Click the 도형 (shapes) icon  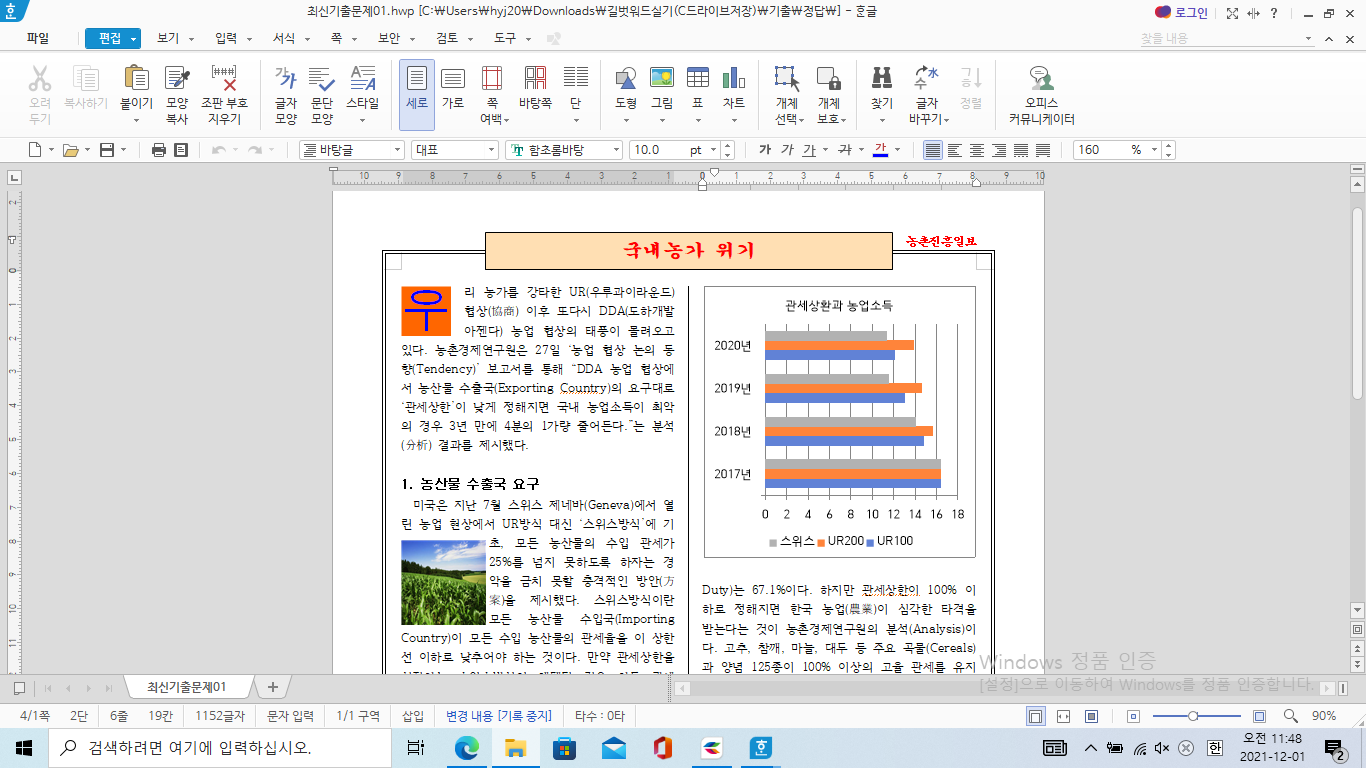point(626,79)
